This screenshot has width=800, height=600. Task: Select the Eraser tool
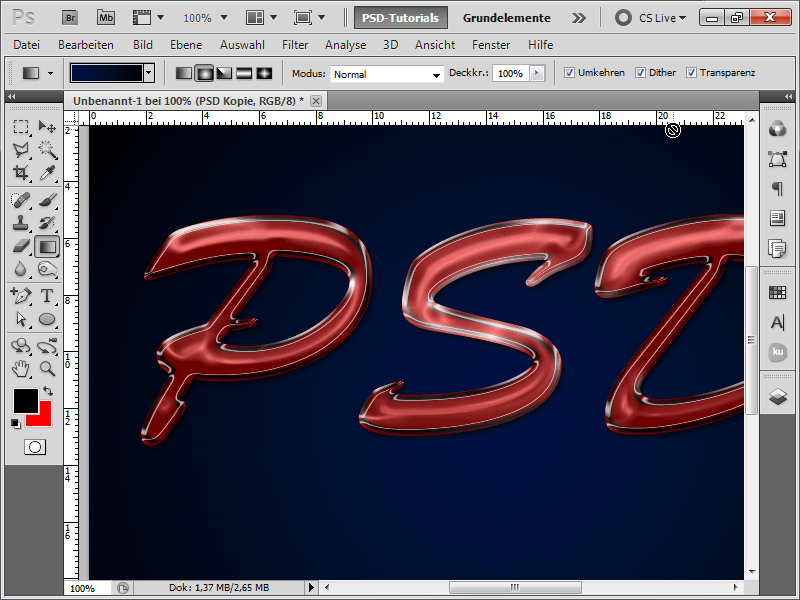coord(20,246)
